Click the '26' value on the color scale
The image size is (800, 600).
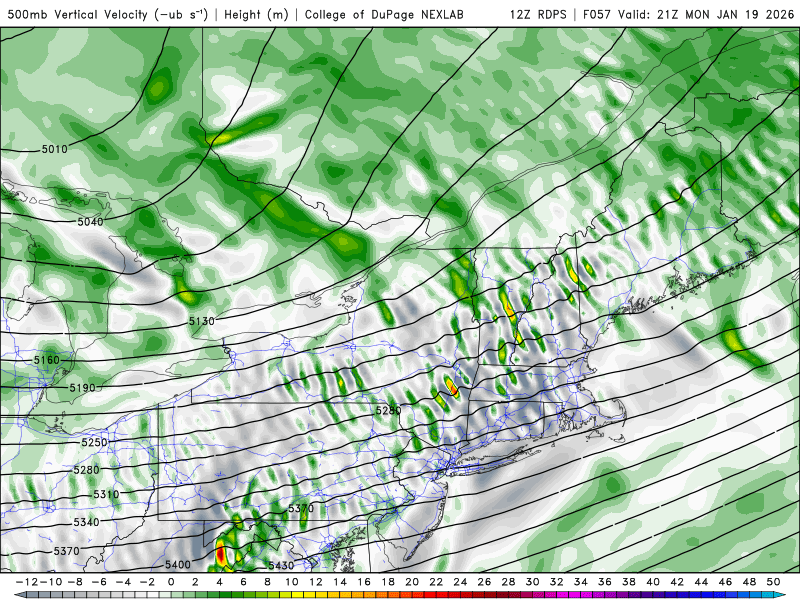tap(484, 582)
